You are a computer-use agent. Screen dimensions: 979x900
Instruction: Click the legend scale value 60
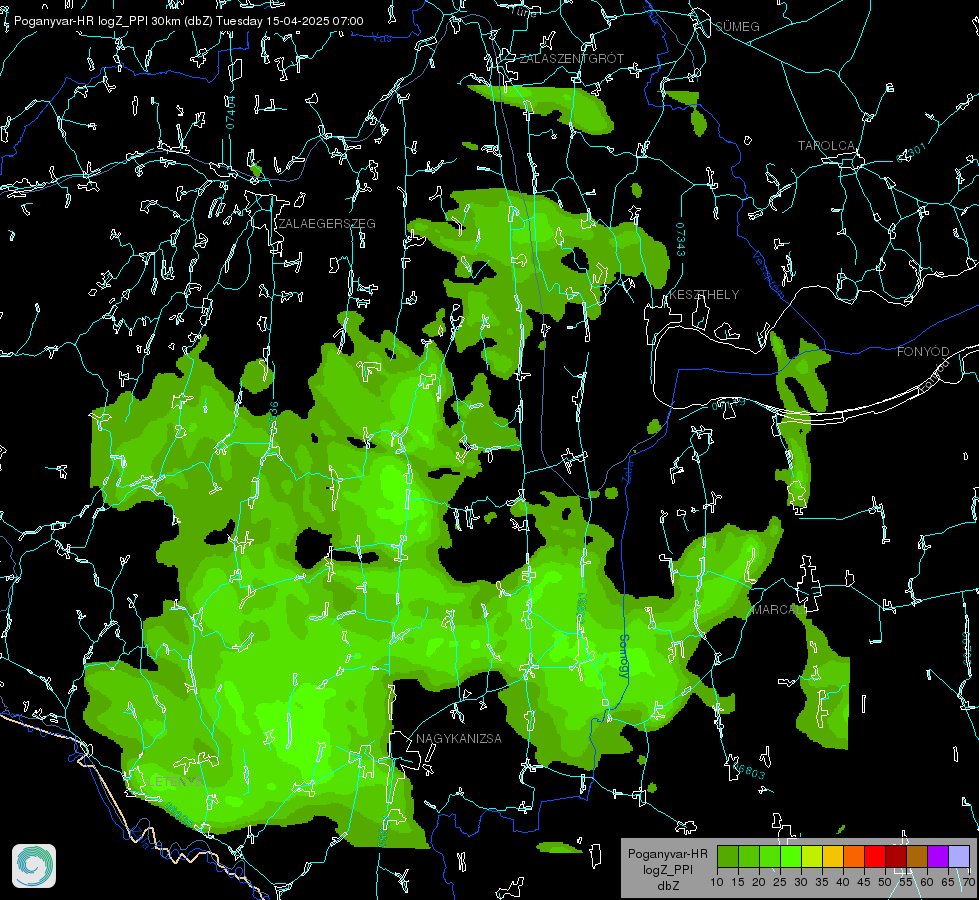[x=927, y=882]
